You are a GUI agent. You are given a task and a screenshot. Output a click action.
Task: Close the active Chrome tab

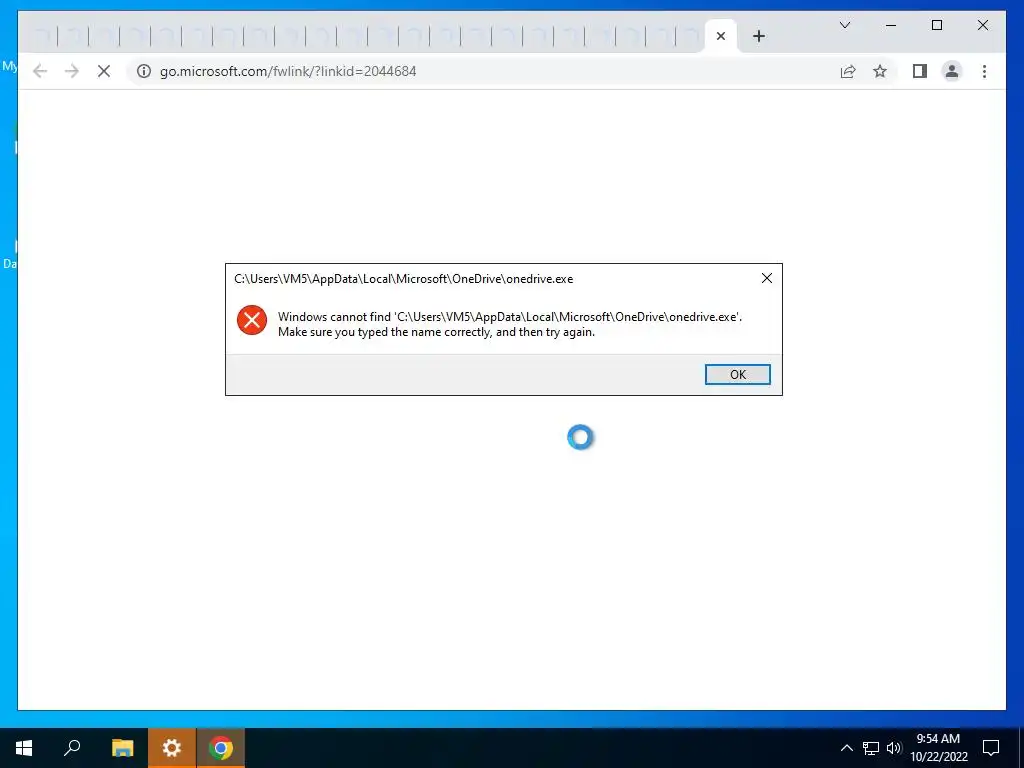(721, 36)
